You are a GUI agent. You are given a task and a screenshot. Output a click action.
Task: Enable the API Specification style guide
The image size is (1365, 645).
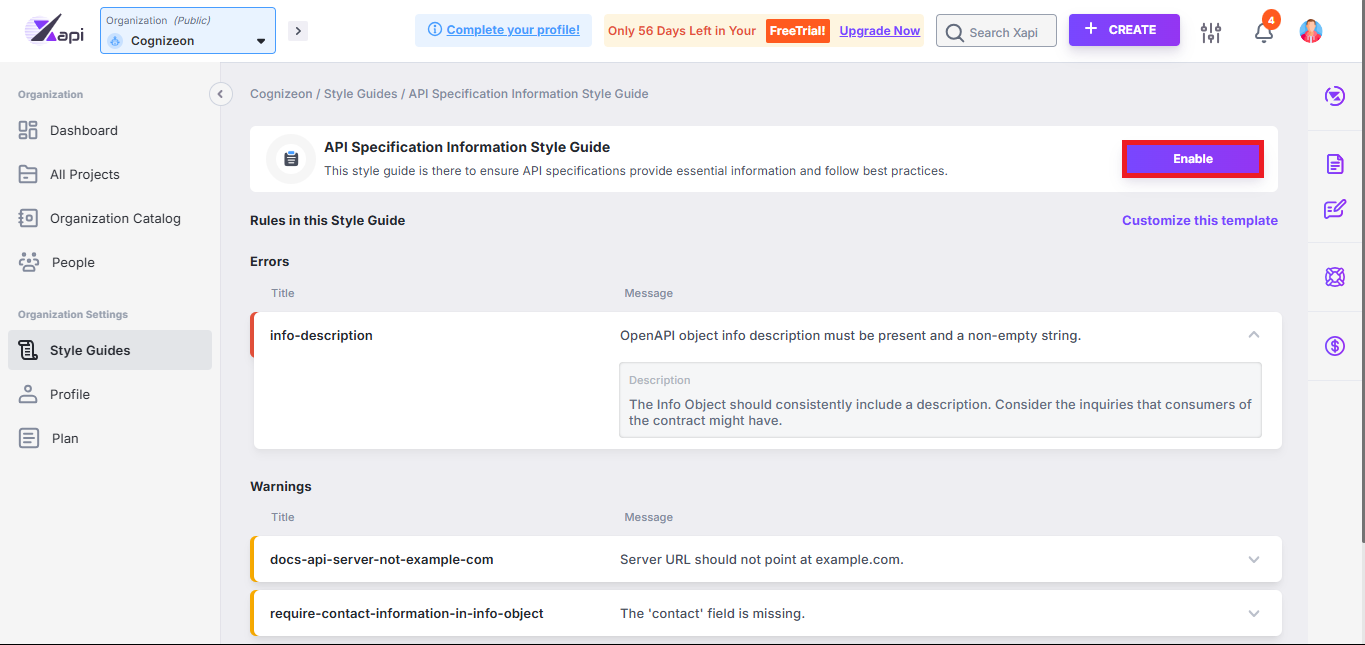[x=1192, y=159]
